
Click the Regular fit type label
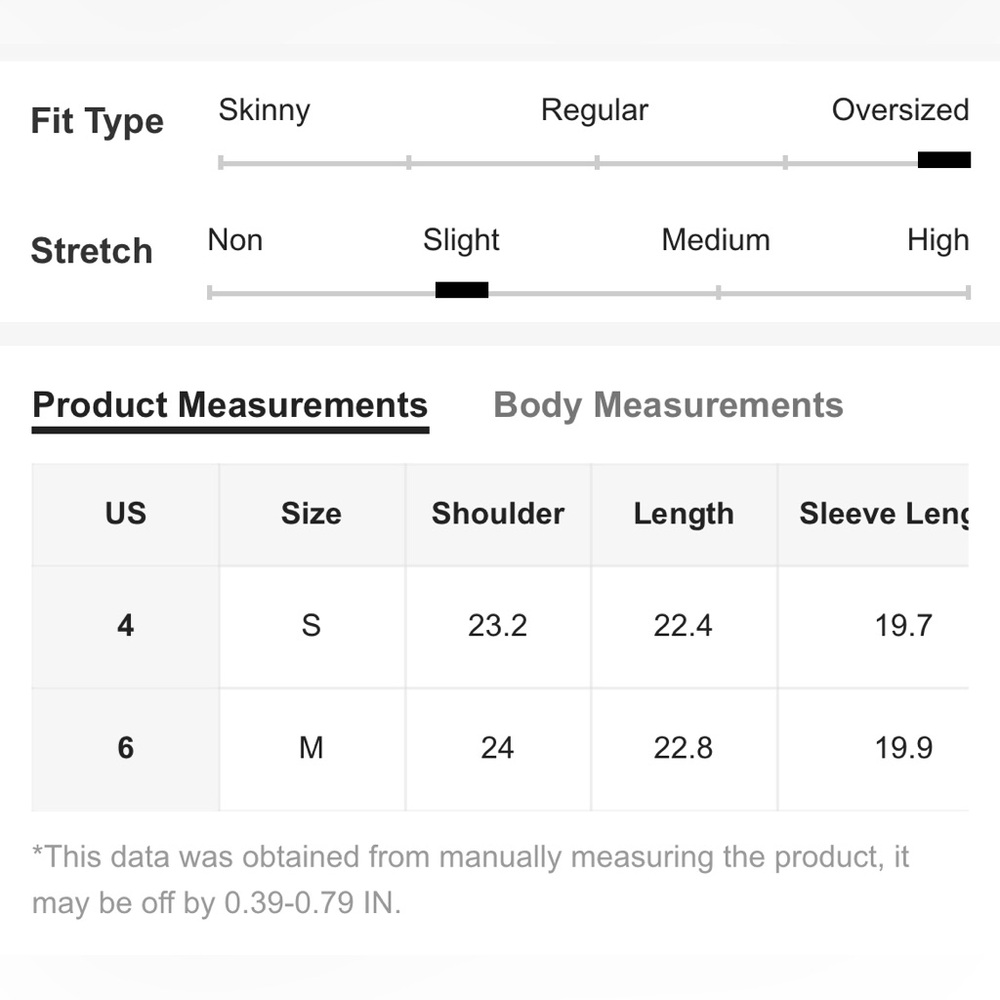coord(594,111)
